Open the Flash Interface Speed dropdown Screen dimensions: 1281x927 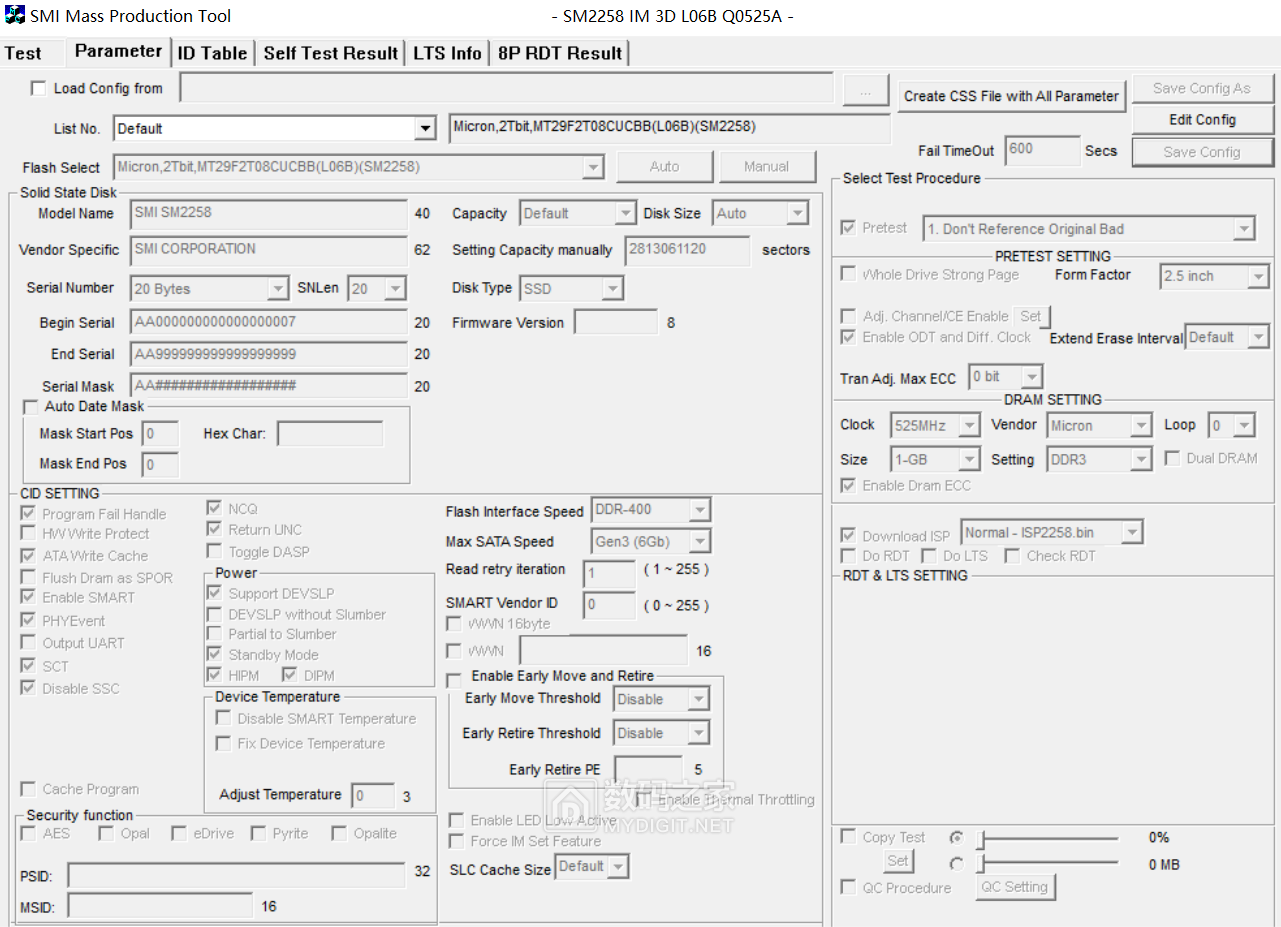651,509
